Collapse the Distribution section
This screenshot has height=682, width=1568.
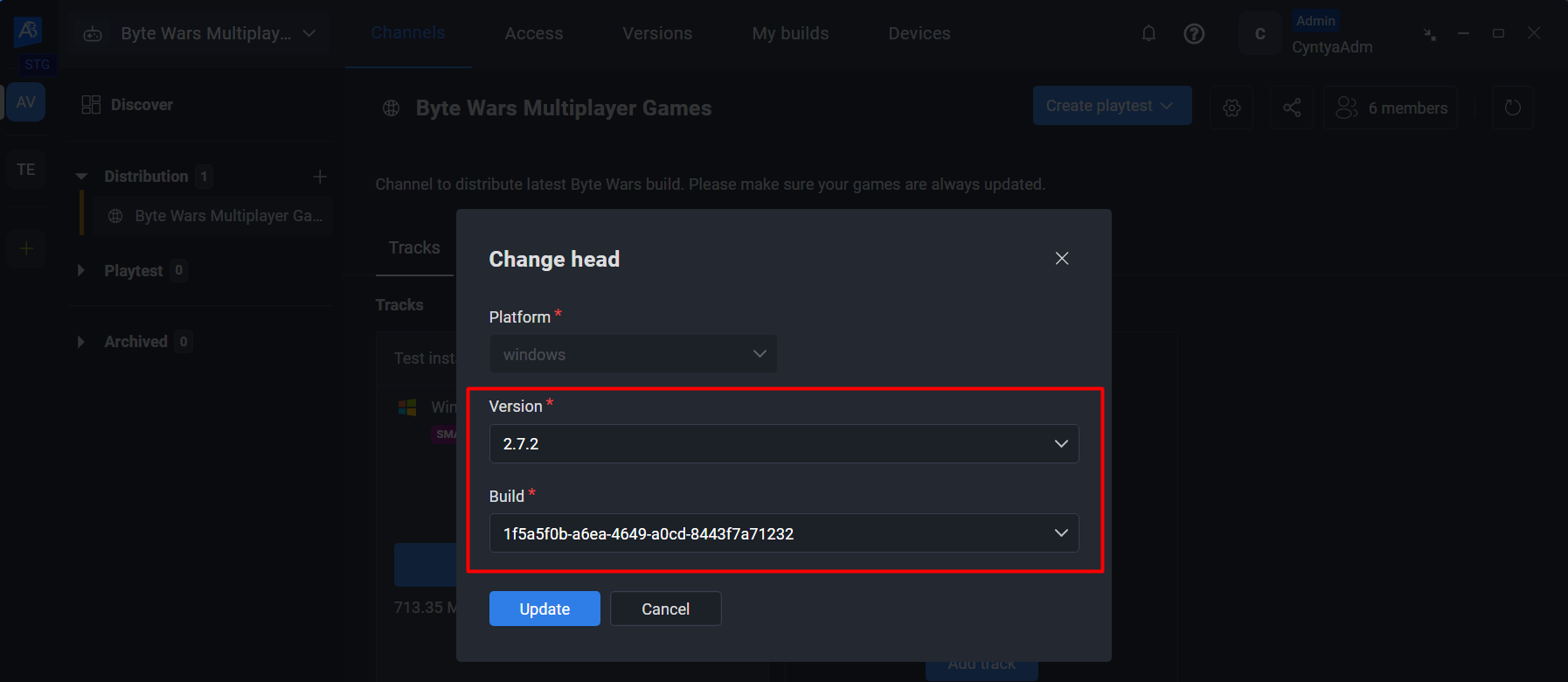click(81, 177)
